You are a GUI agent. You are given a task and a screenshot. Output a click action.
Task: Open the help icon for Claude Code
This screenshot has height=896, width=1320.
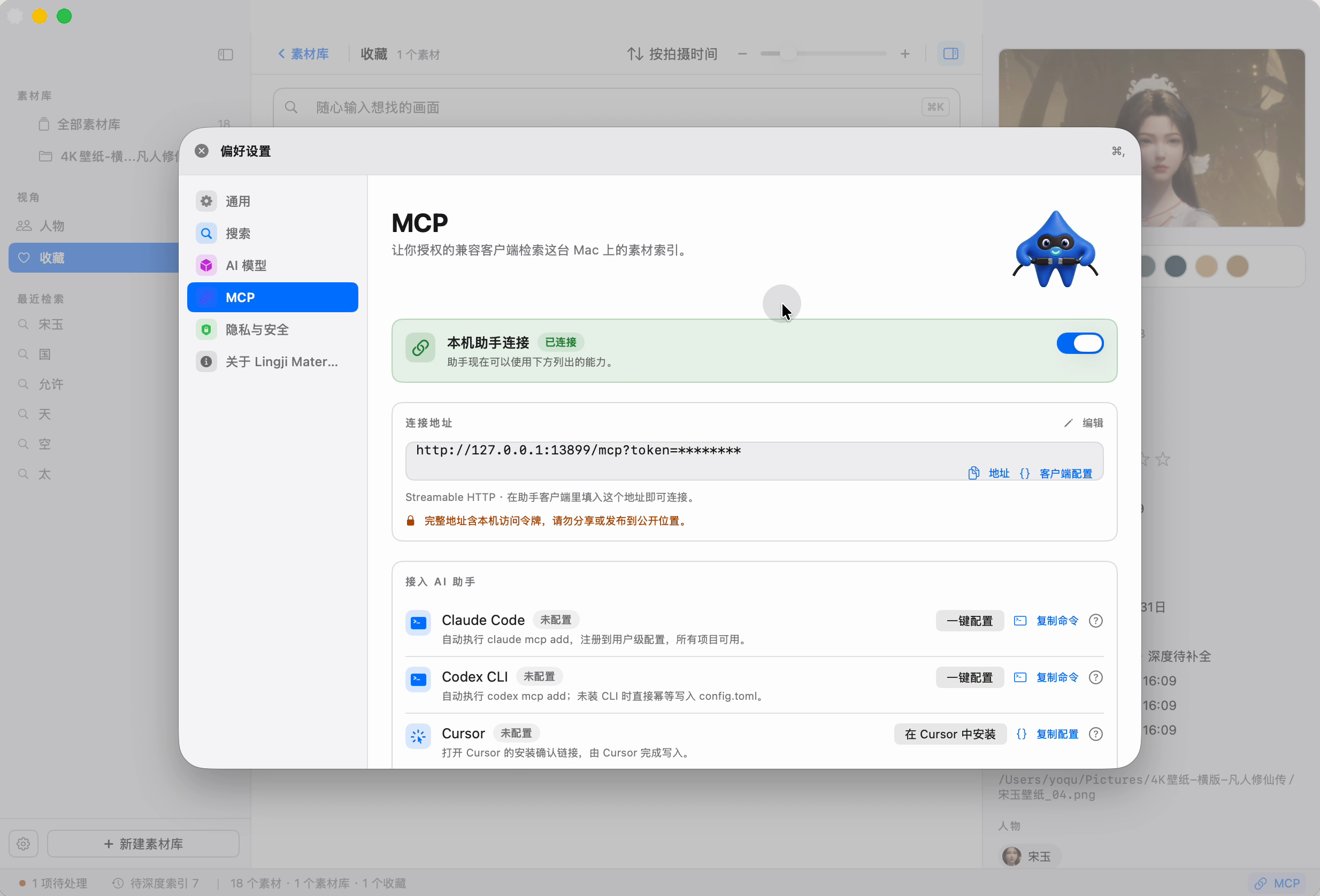click(1096, 621)
